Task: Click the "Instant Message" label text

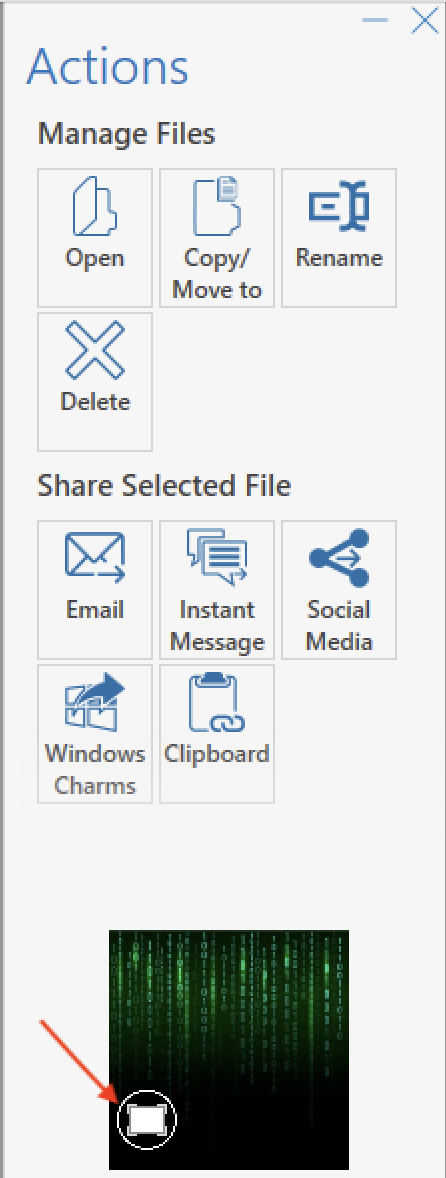Action: 217,626
